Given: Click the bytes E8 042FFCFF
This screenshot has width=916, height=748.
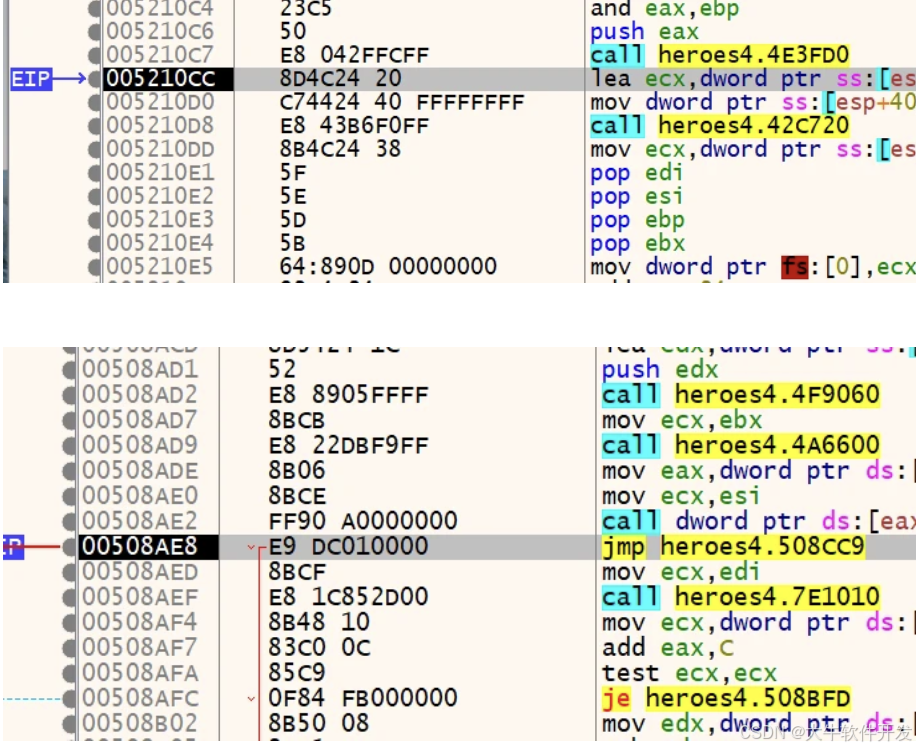Looking at the screenshot, I should (354, 55).
